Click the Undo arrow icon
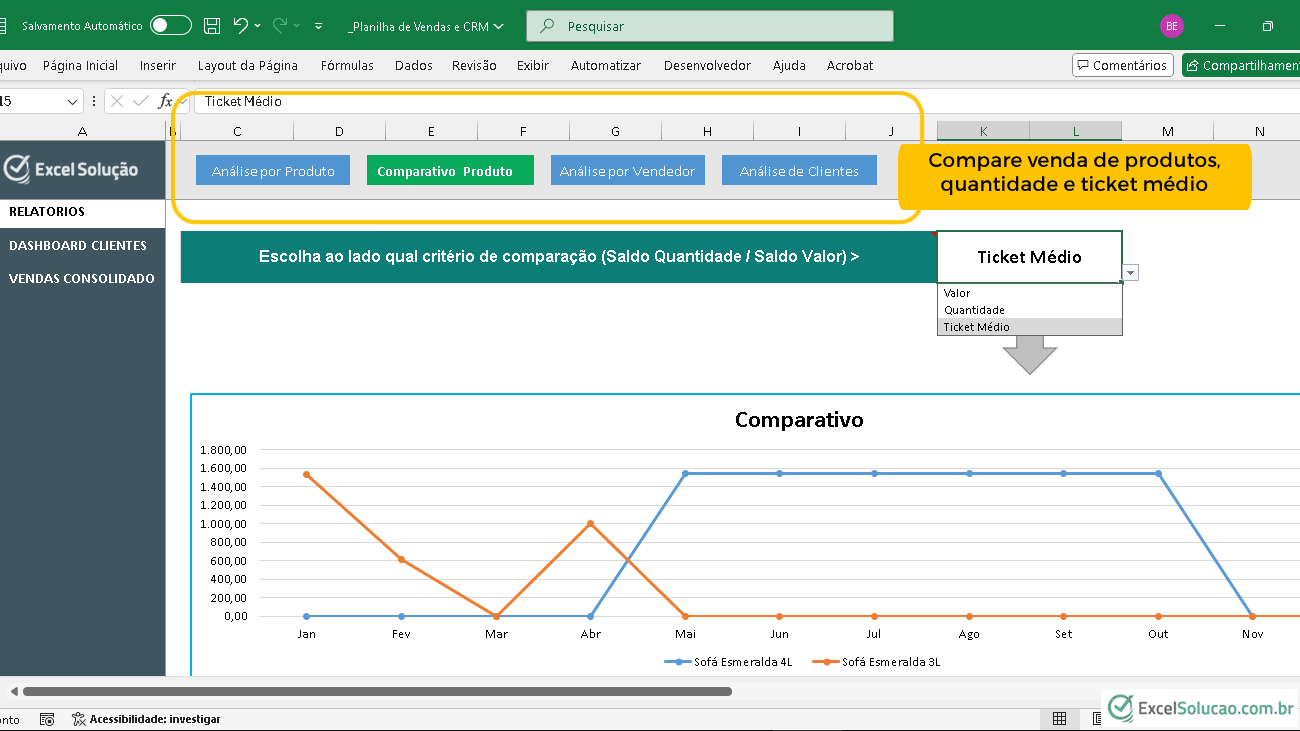 point(240,26)
